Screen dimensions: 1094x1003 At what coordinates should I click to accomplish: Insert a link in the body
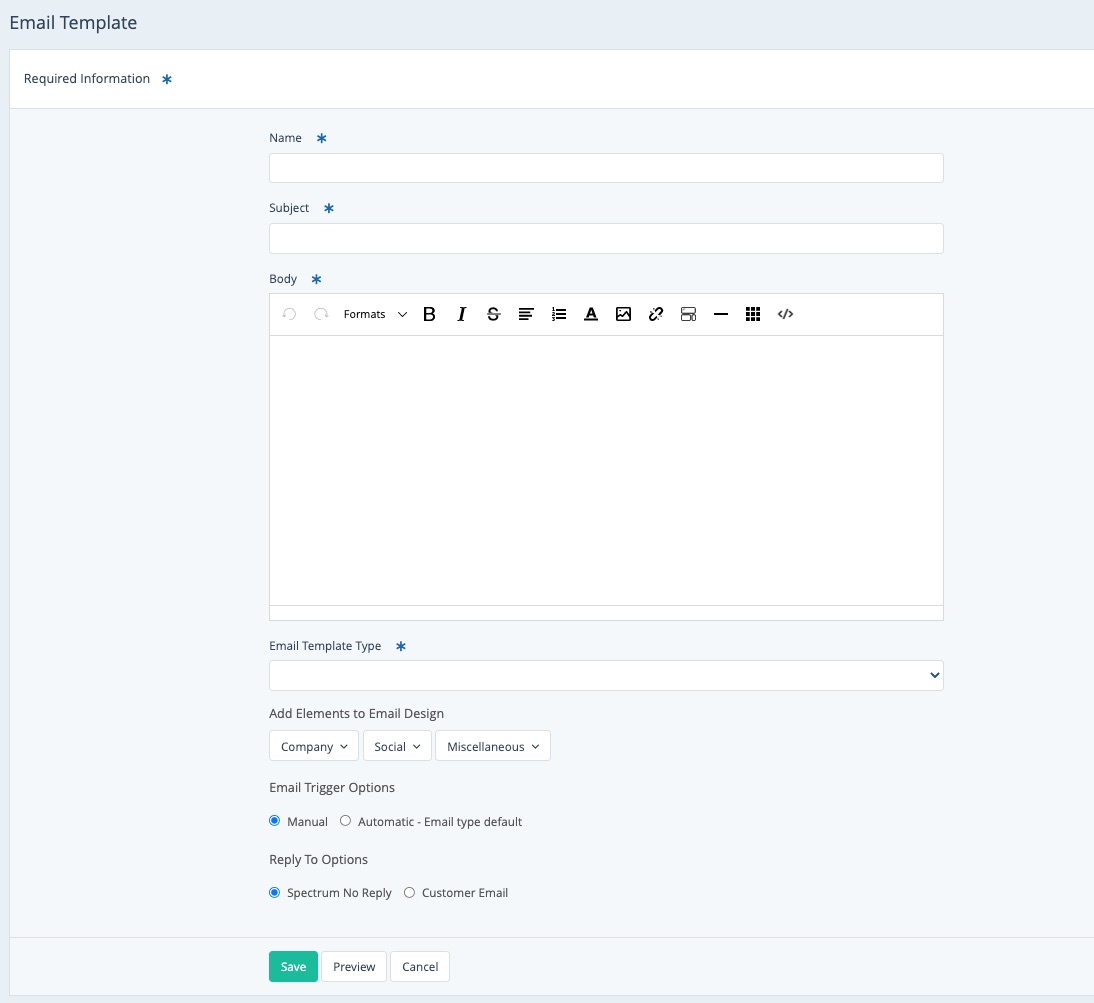(656, 314)
